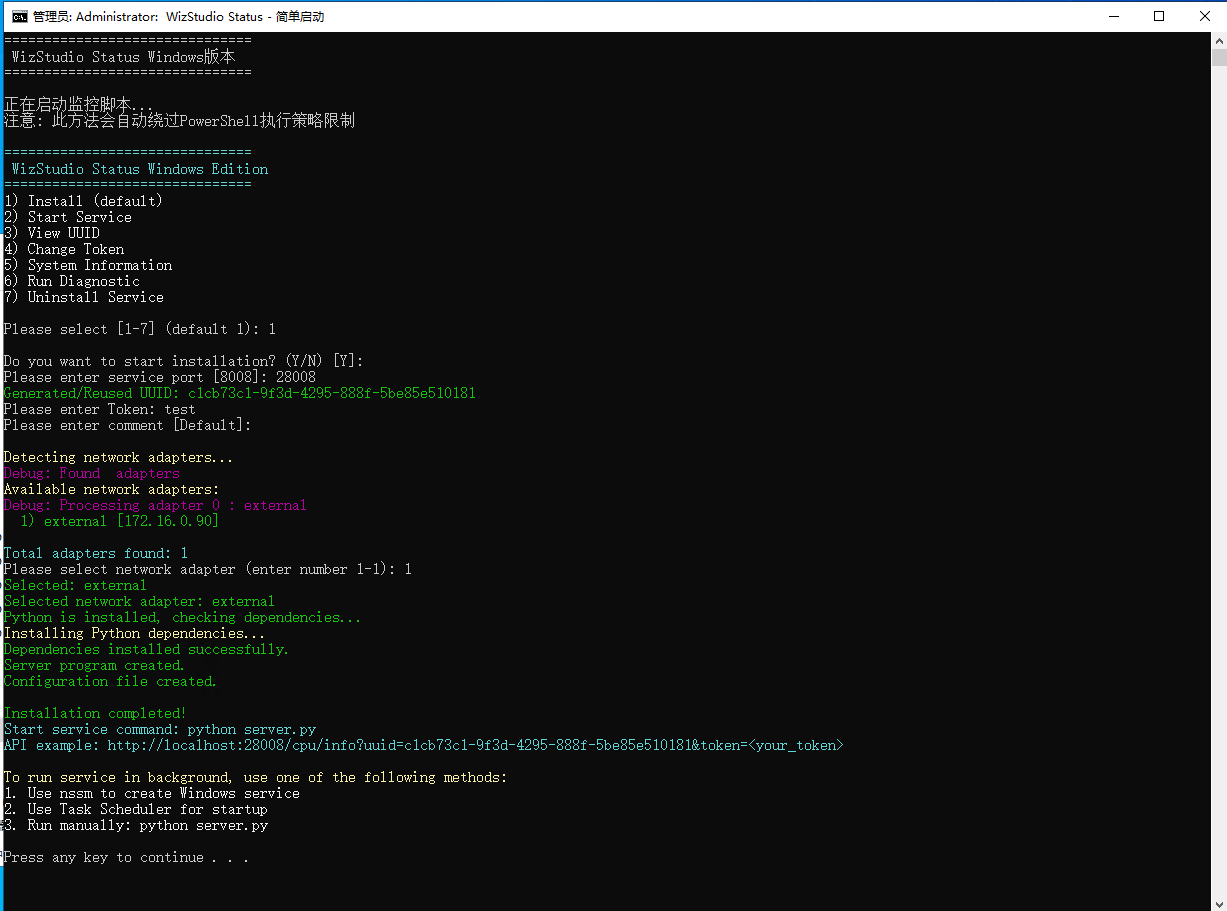Click the 'API example' localhost URL line
The height and width of the screenshot is (911, 1227).
(x=424, y=745)
